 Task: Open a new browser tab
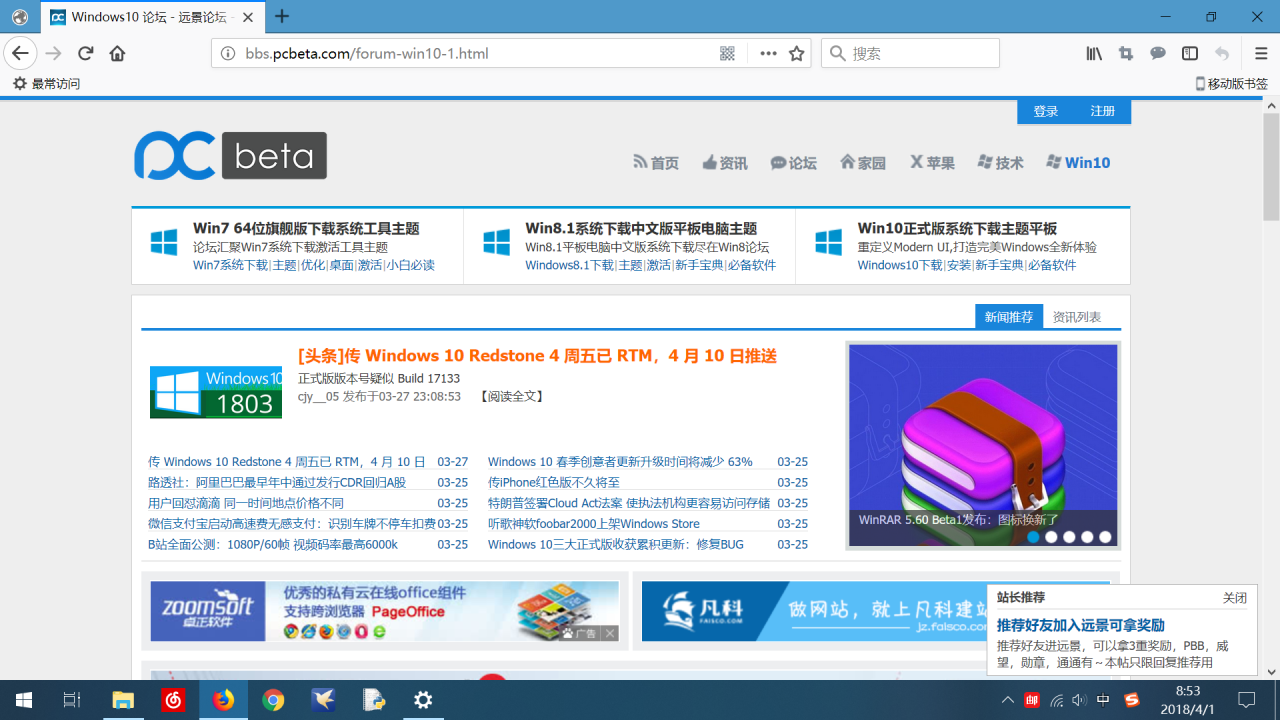point(282,16)
